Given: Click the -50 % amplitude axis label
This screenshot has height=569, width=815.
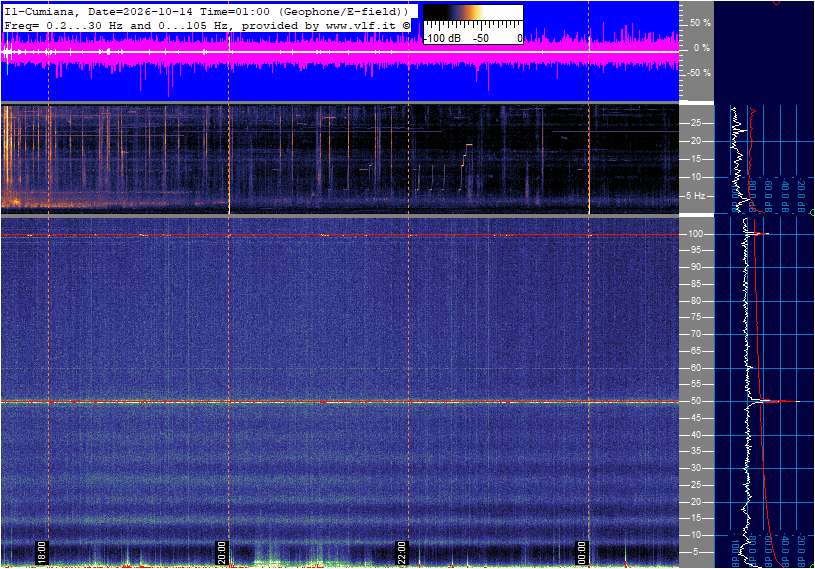Looking at the screenshot, I should [x=699, y=73].
